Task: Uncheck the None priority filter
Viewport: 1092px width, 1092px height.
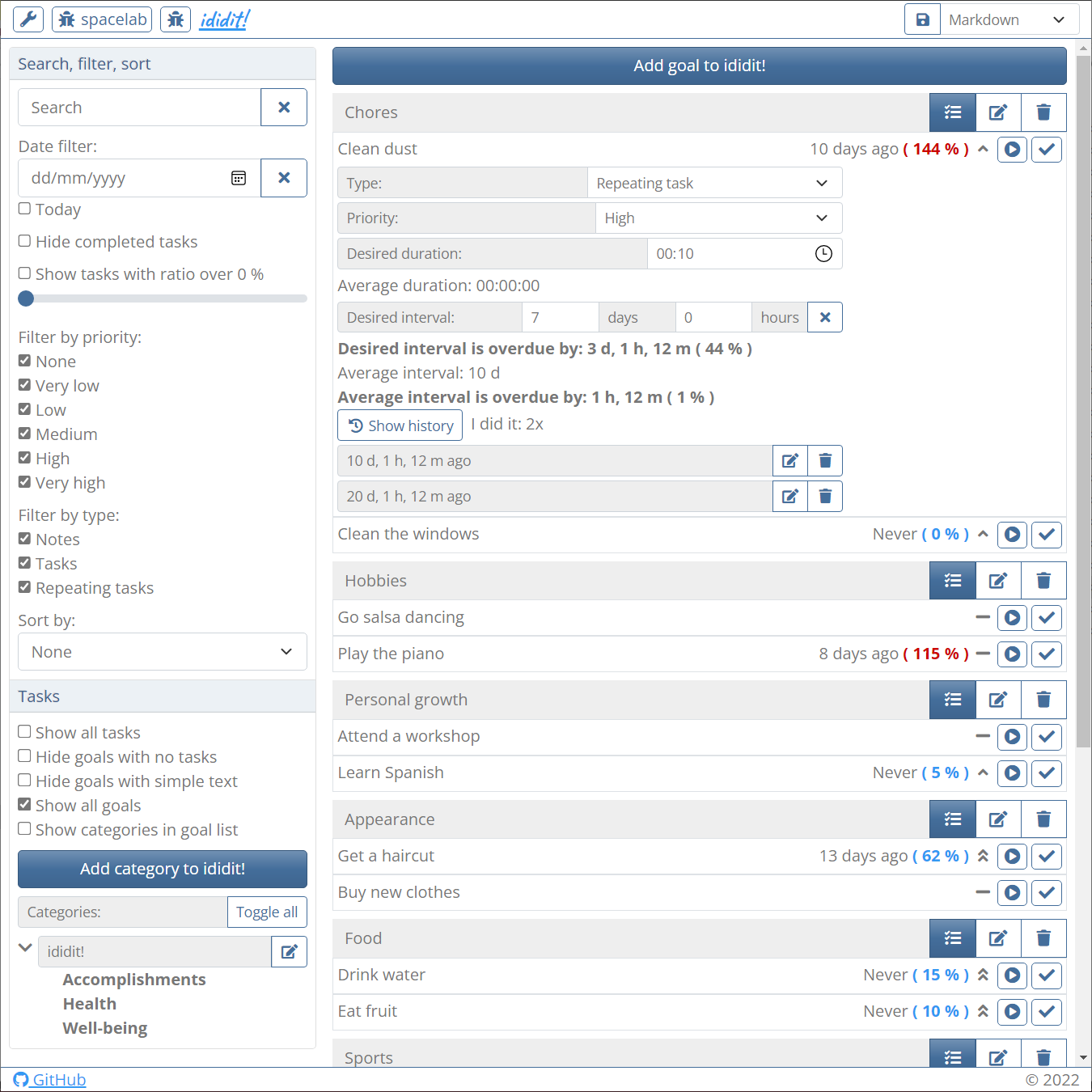Action: click(x=25, y=361)
